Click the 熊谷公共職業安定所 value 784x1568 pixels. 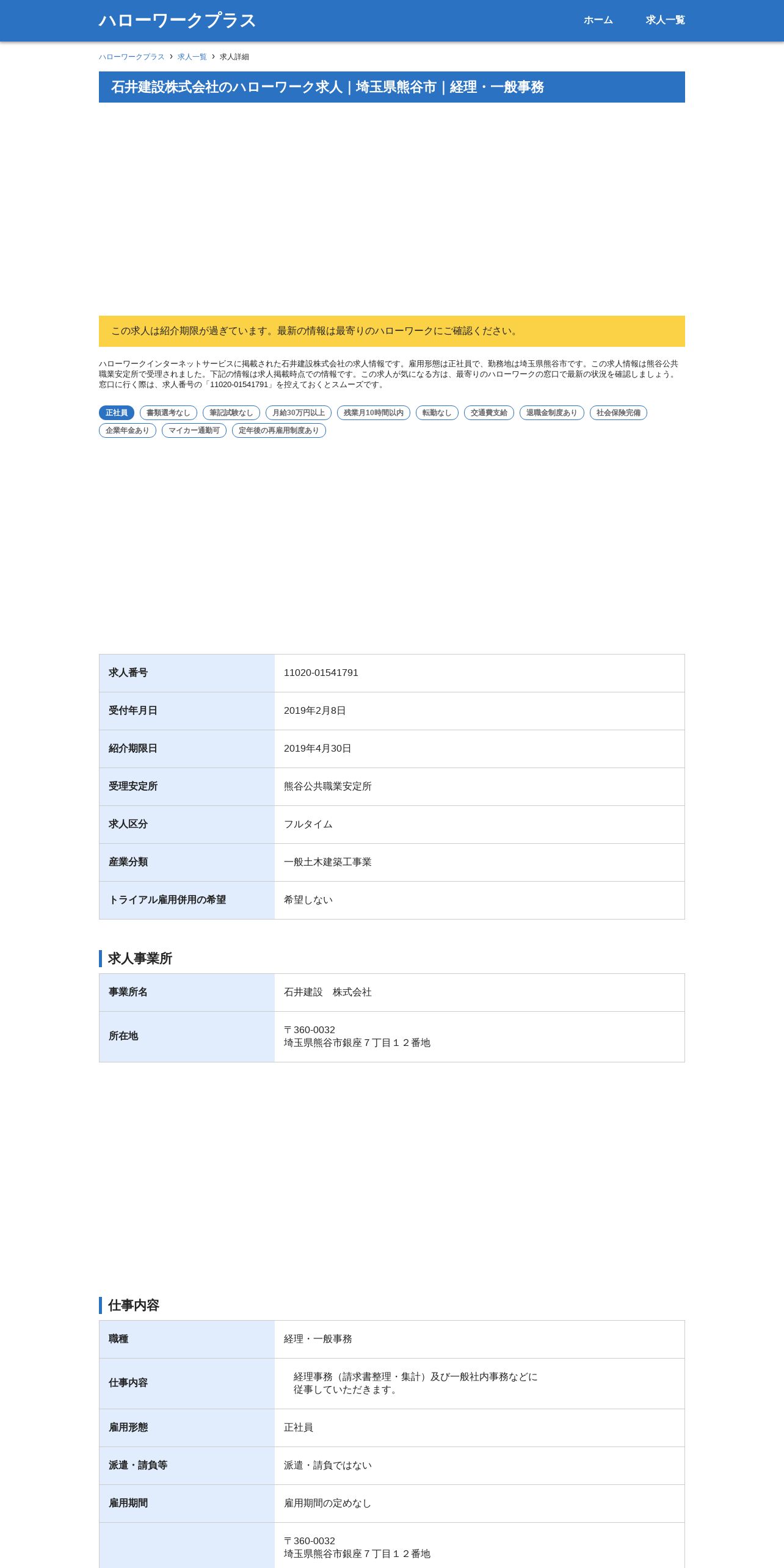pos(328,786)
